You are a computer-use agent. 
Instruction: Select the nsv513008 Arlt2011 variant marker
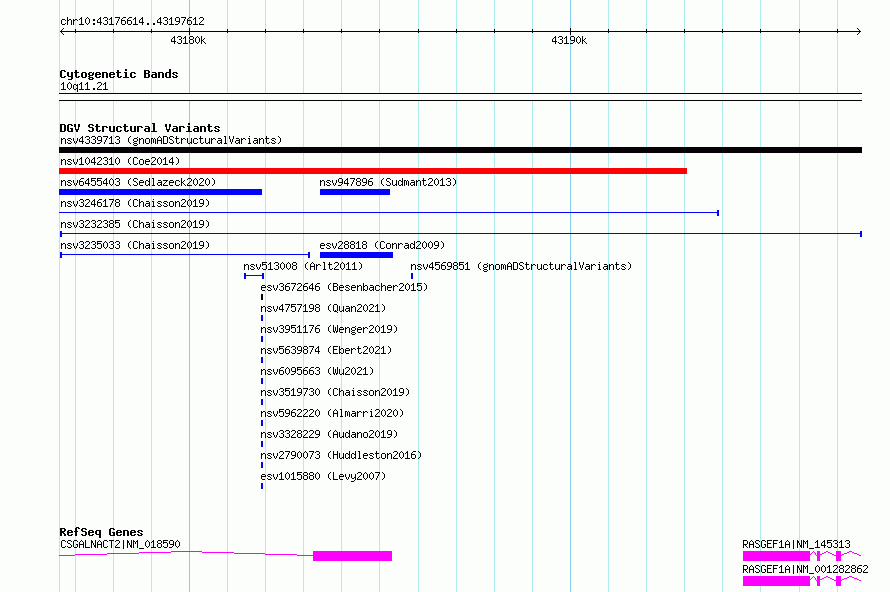tap(254, 276)
